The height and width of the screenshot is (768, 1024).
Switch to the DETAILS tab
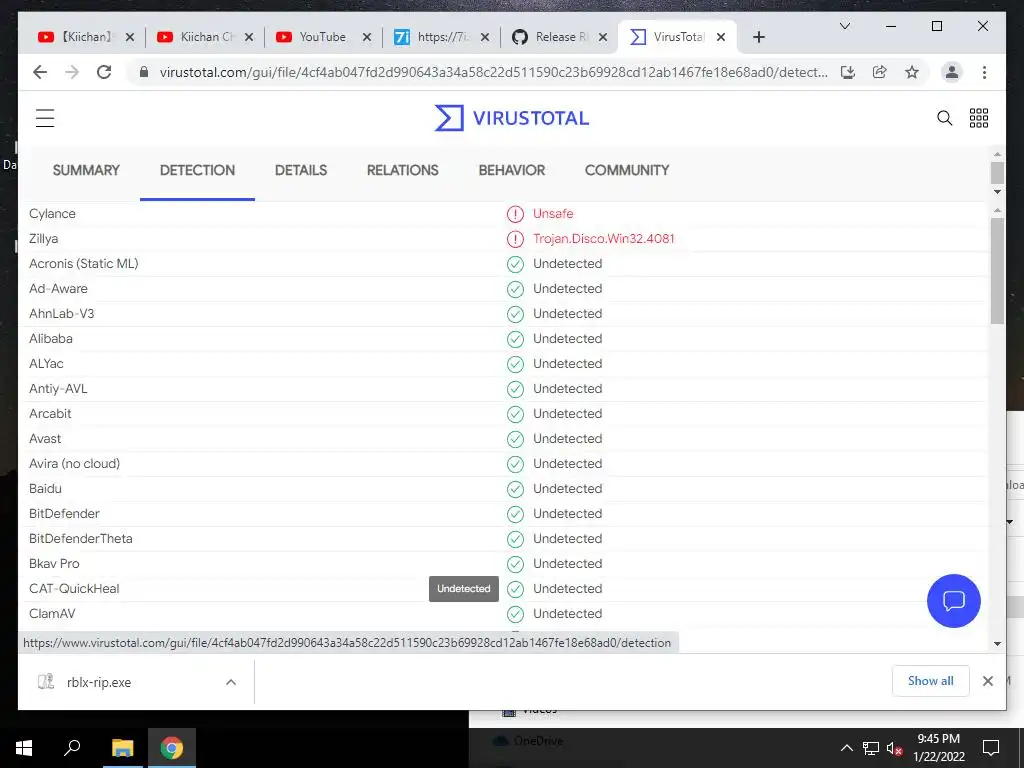point(300,170)
